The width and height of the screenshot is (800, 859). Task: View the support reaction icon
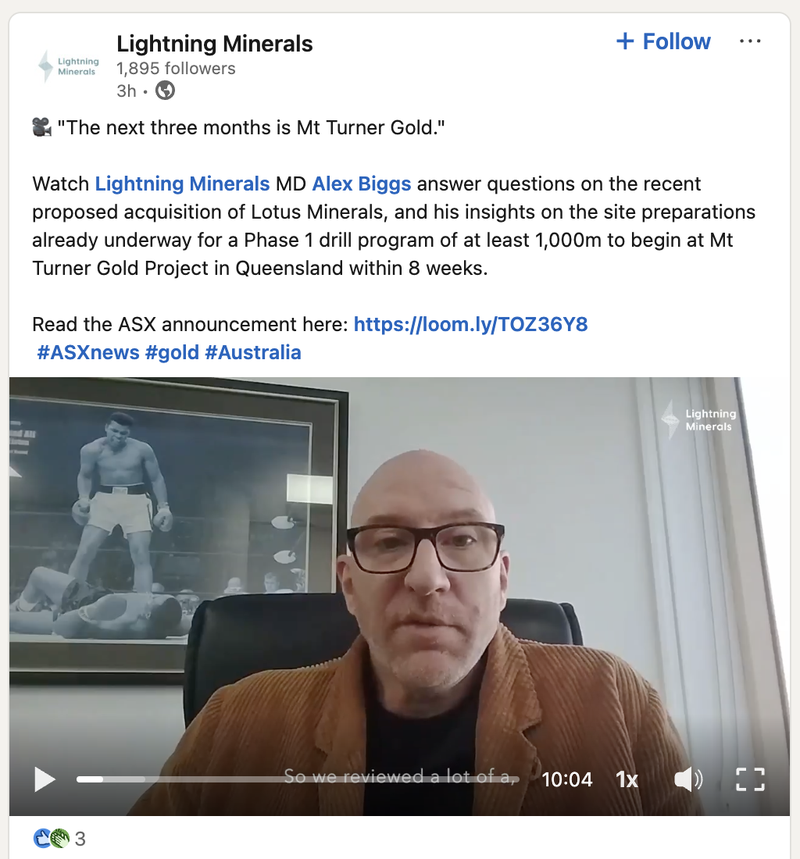[x=60, y=838]
